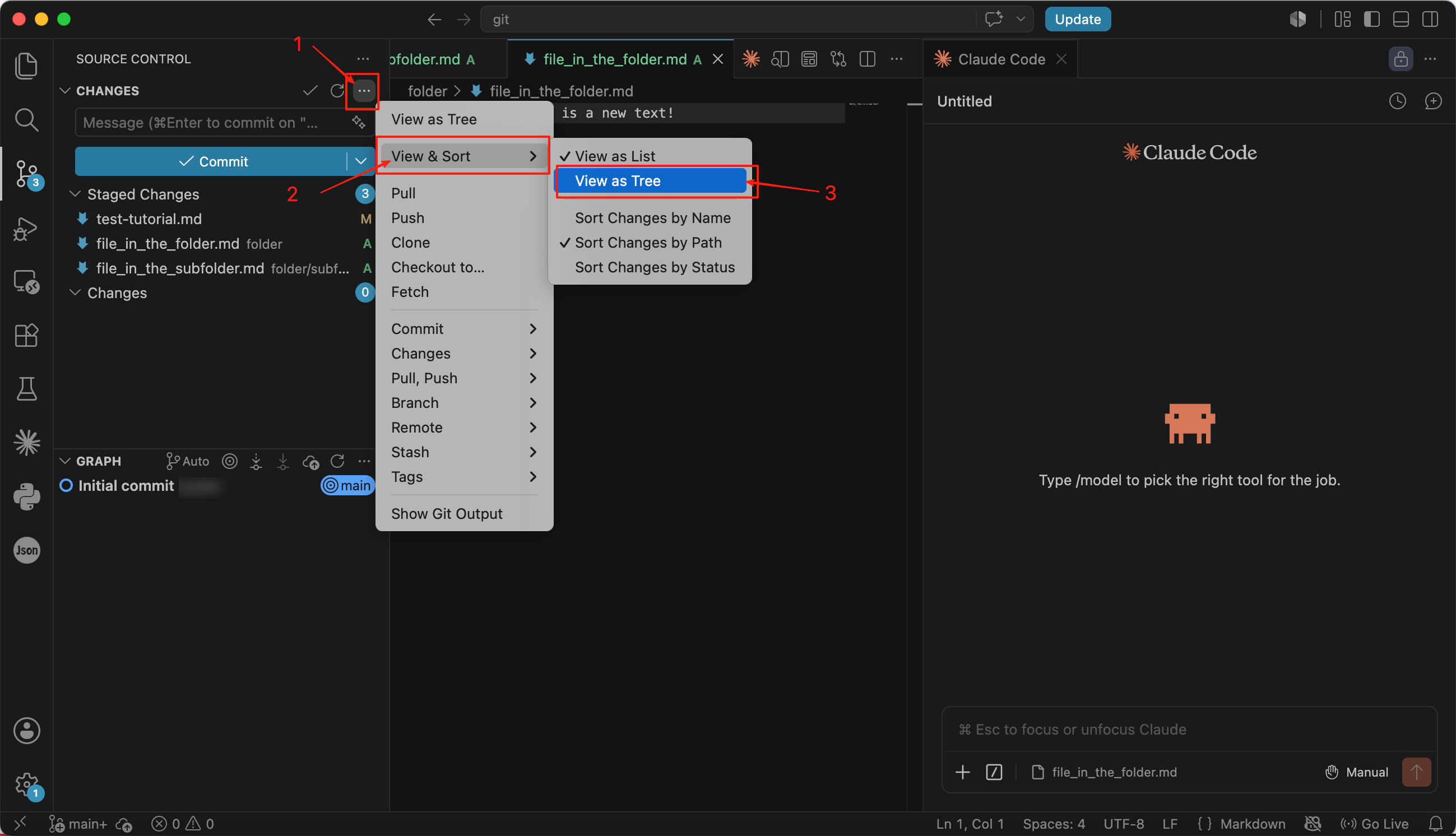The image size is (1456, 836).
Task: Open the Json icon in the activity bar
Action: 26,550
